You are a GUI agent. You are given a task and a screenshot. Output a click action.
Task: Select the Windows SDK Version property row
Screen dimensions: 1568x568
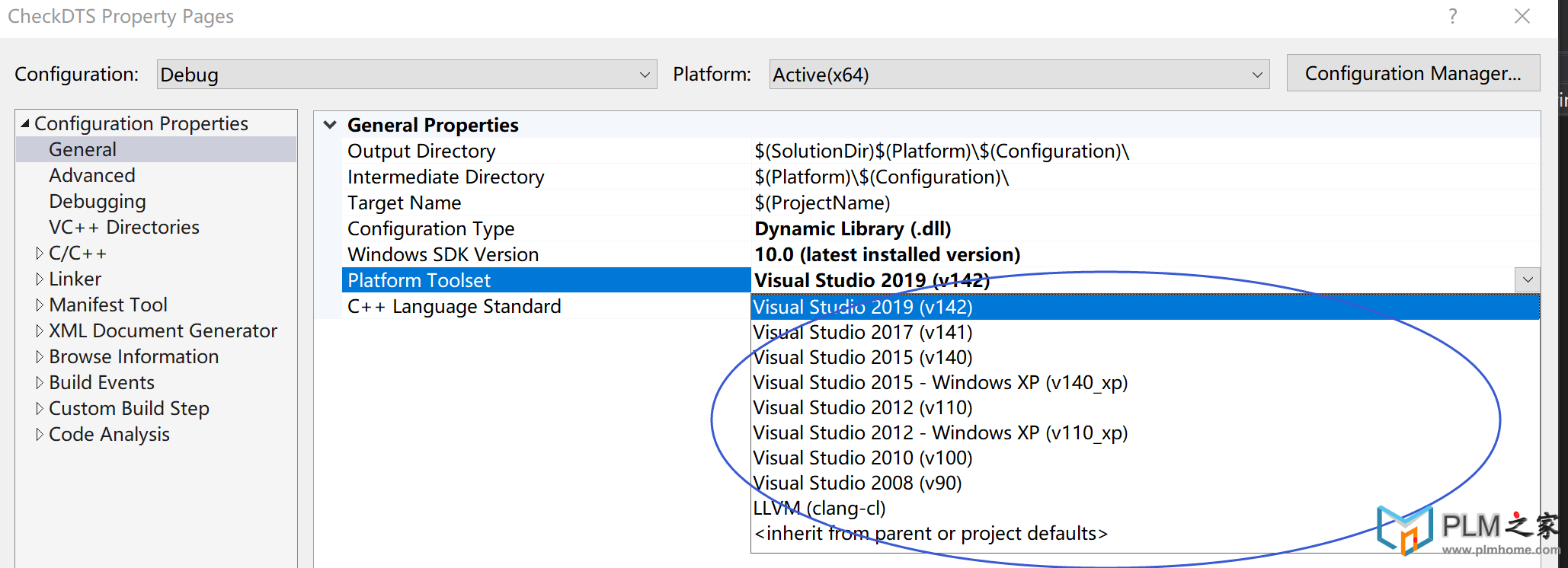pyautogui.click(x=546, y=254)
